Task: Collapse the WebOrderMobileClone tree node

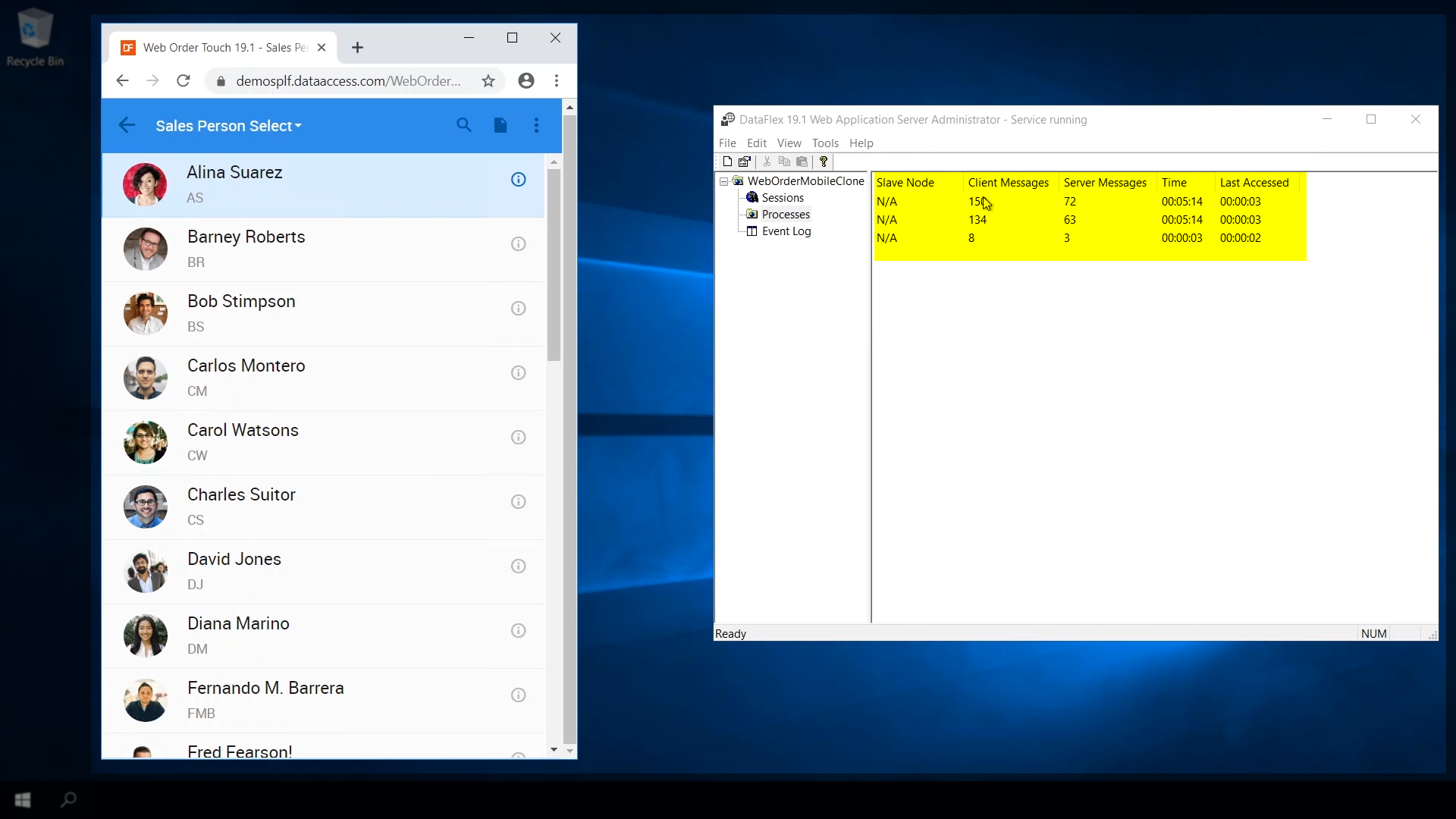Action: [724, 181]
